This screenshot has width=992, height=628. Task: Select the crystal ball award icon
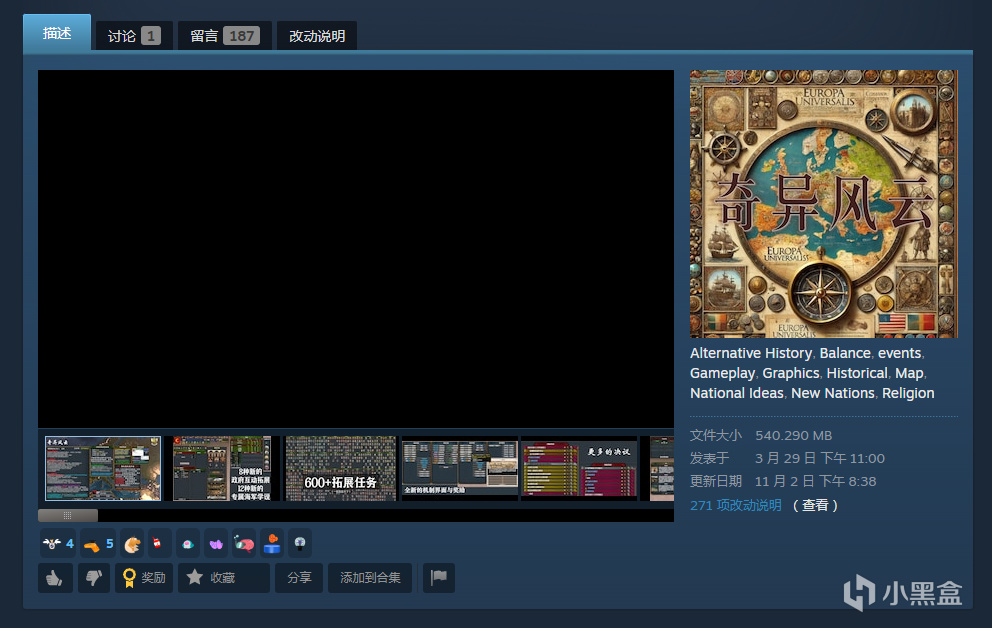300,544
